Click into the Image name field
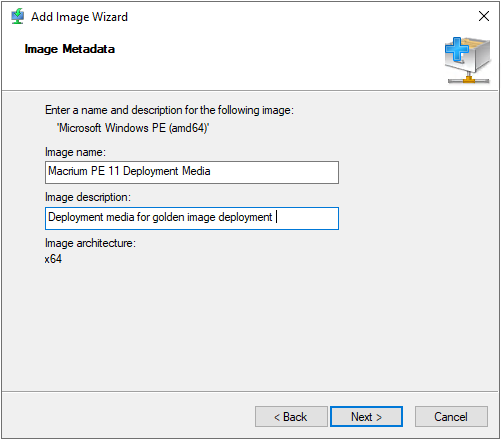501x440 pixels. (192, 172)
